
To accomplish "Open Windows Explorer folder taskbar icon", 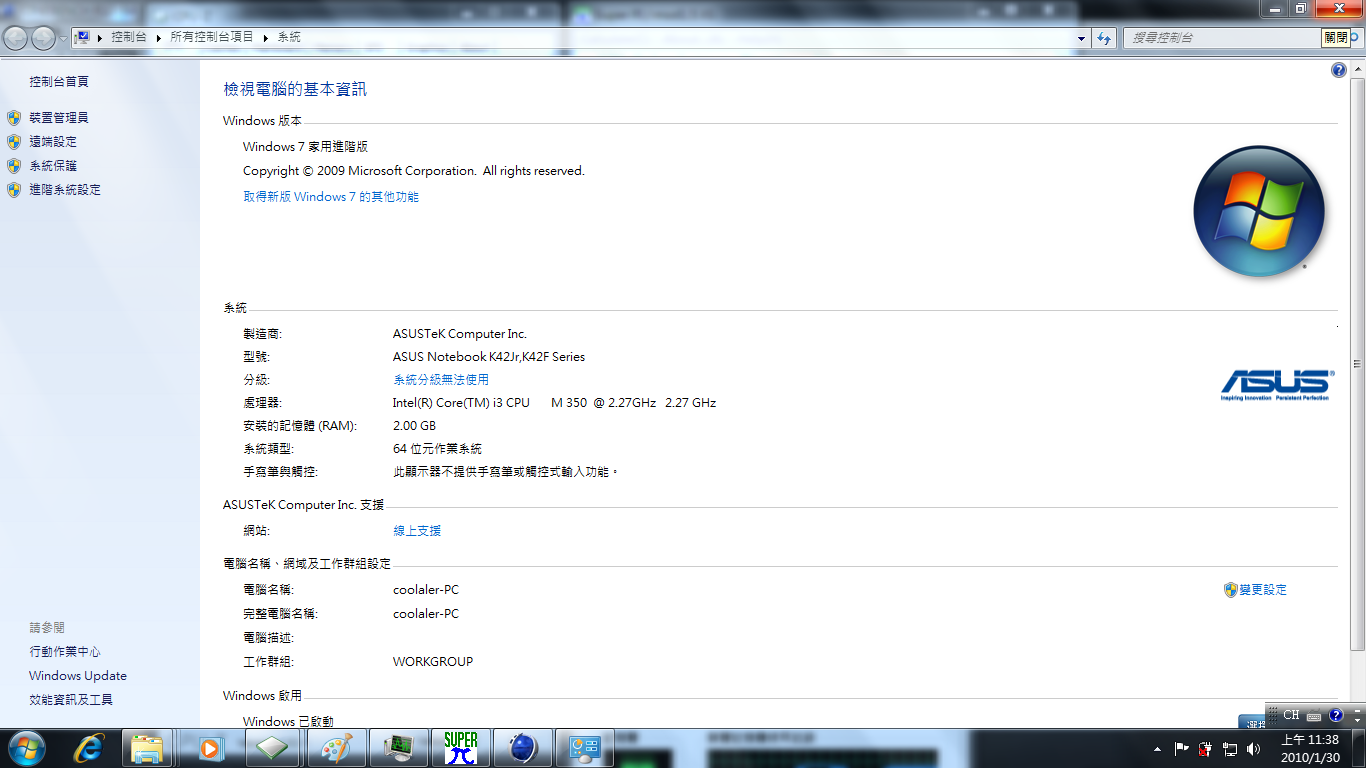I will 147,748.
